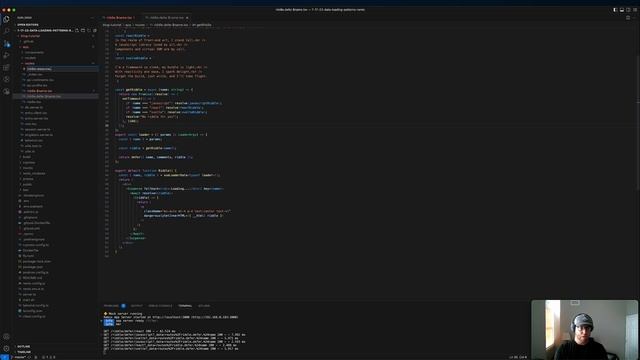Screen dimensions: 640x360
Task: Split the editor to the right
Action: tap(628, 18)
